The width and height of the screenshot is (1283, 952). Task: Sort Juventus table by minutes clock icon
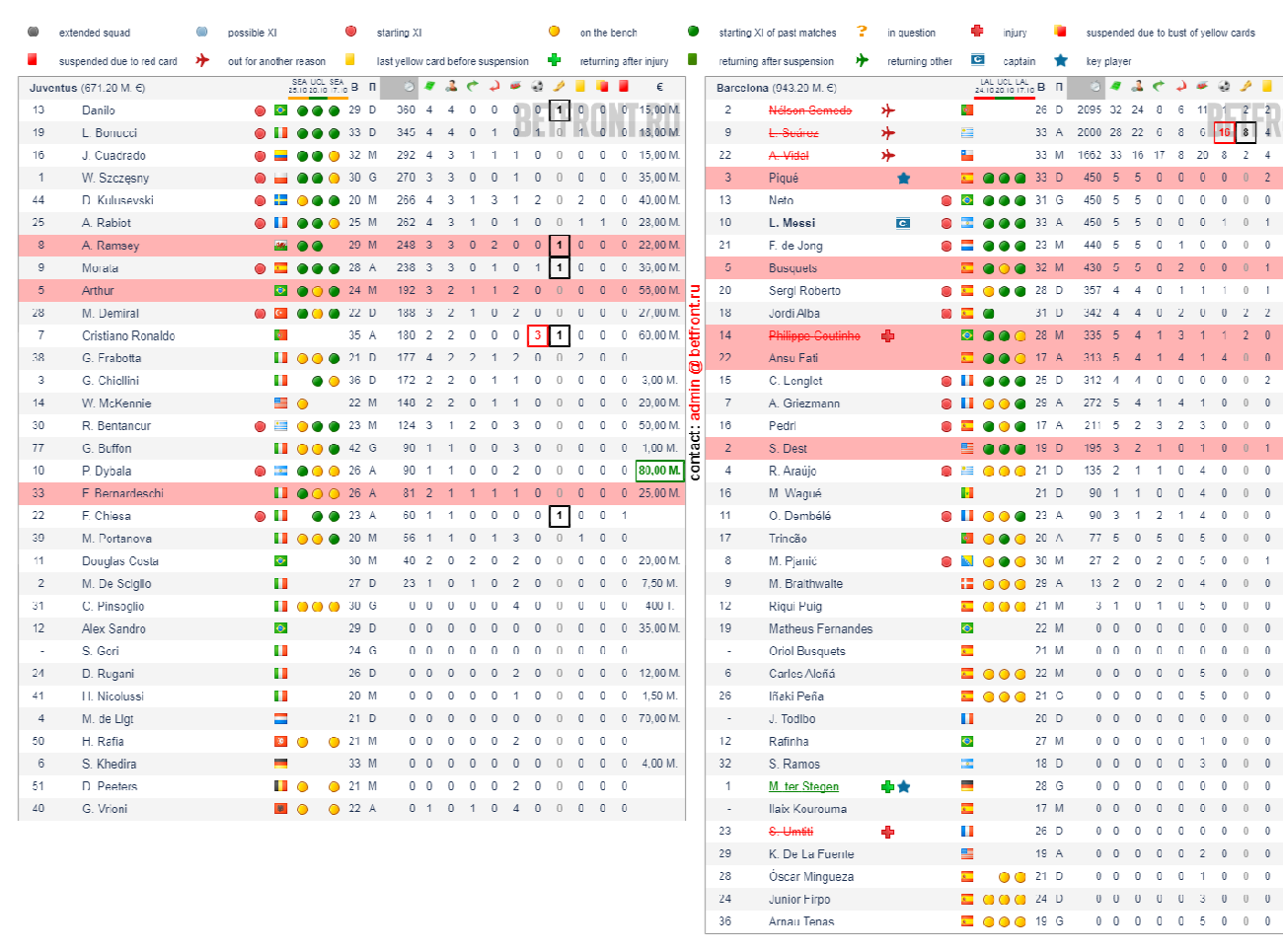tap(408, 87)
